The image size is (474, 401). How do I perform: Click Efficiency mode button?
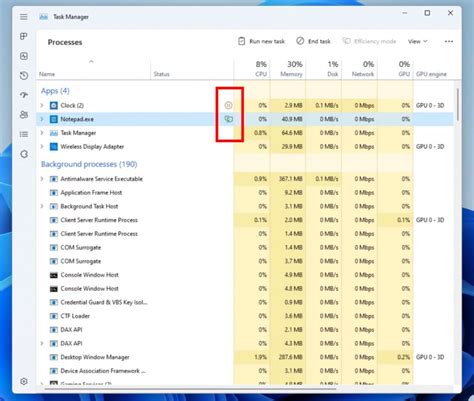tap(369, 41)
